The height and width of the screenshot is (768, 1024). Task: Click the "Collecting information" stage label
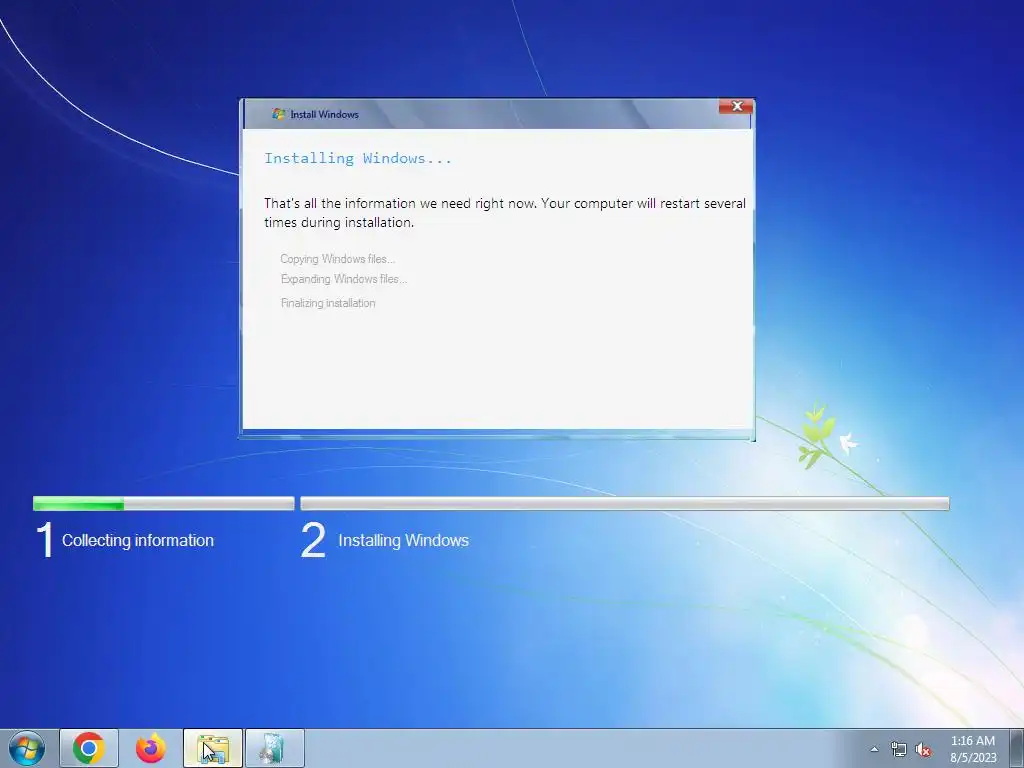138,540
